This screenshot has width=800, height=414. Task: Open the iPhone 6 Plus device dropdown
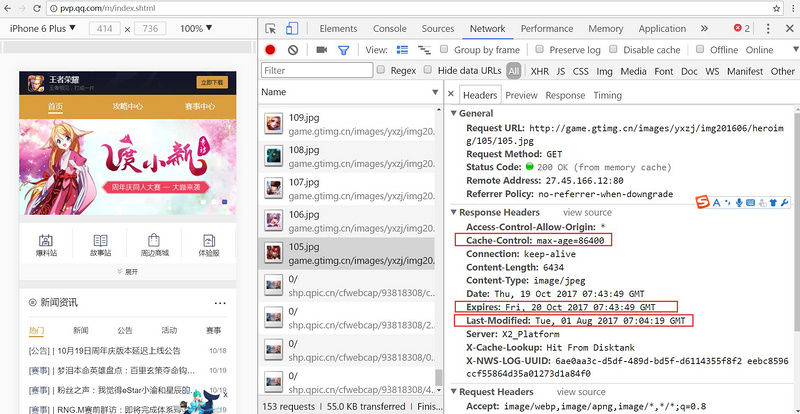(43, 29)
